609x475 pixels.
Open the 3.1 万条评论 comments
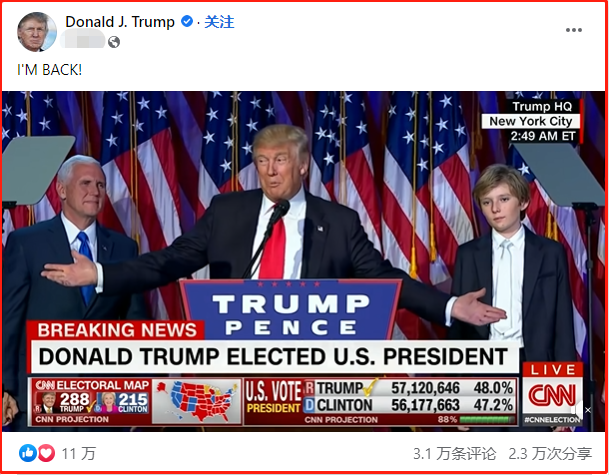tap(454, 453)
